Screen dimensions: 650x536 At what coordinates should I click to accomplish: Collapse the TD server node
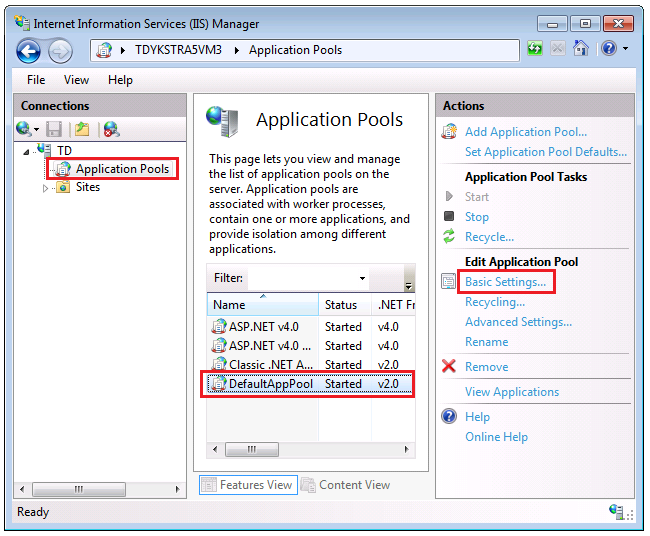click(x=26, y=151)
